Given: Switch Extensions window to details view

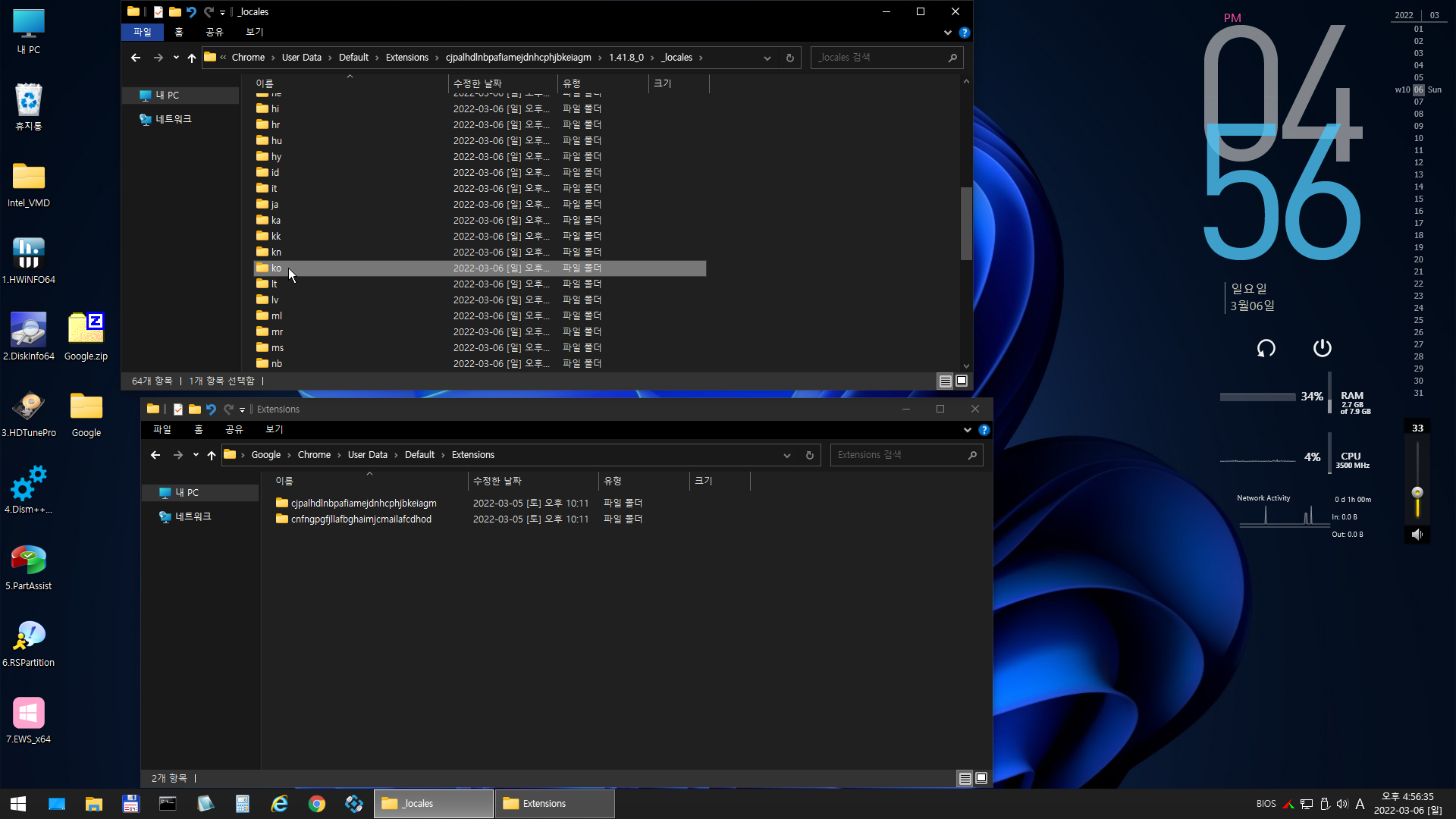Looking at the screenshot, I should point(965,779).
